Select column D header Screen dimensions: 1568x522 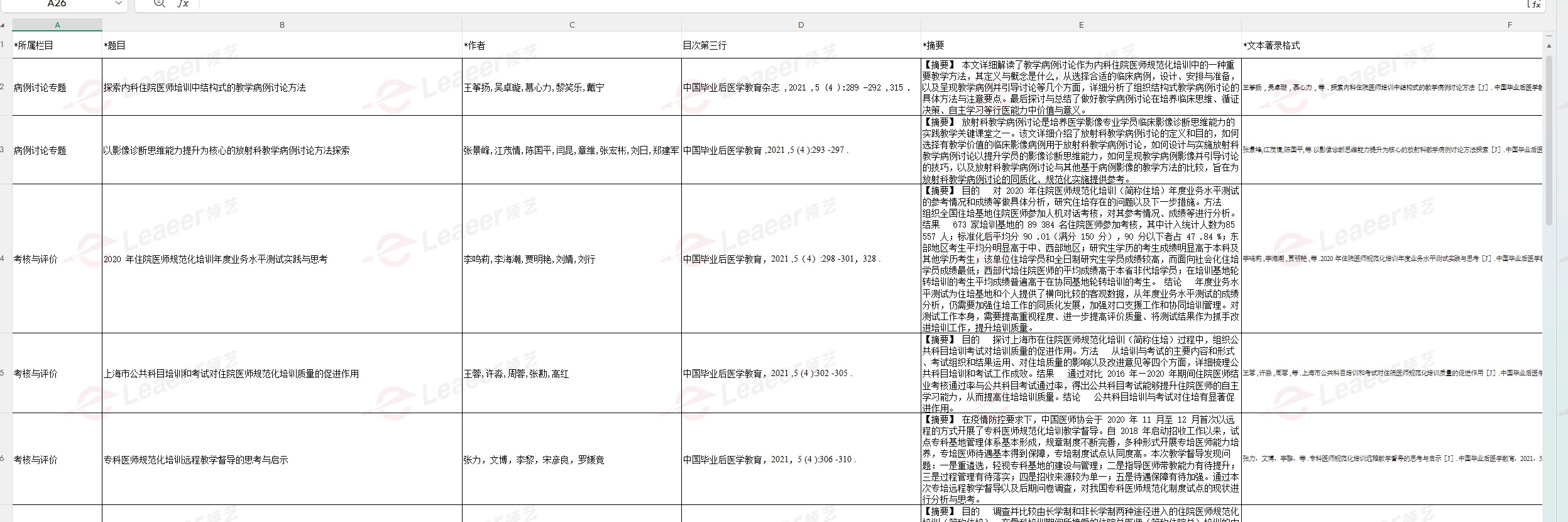801,25
